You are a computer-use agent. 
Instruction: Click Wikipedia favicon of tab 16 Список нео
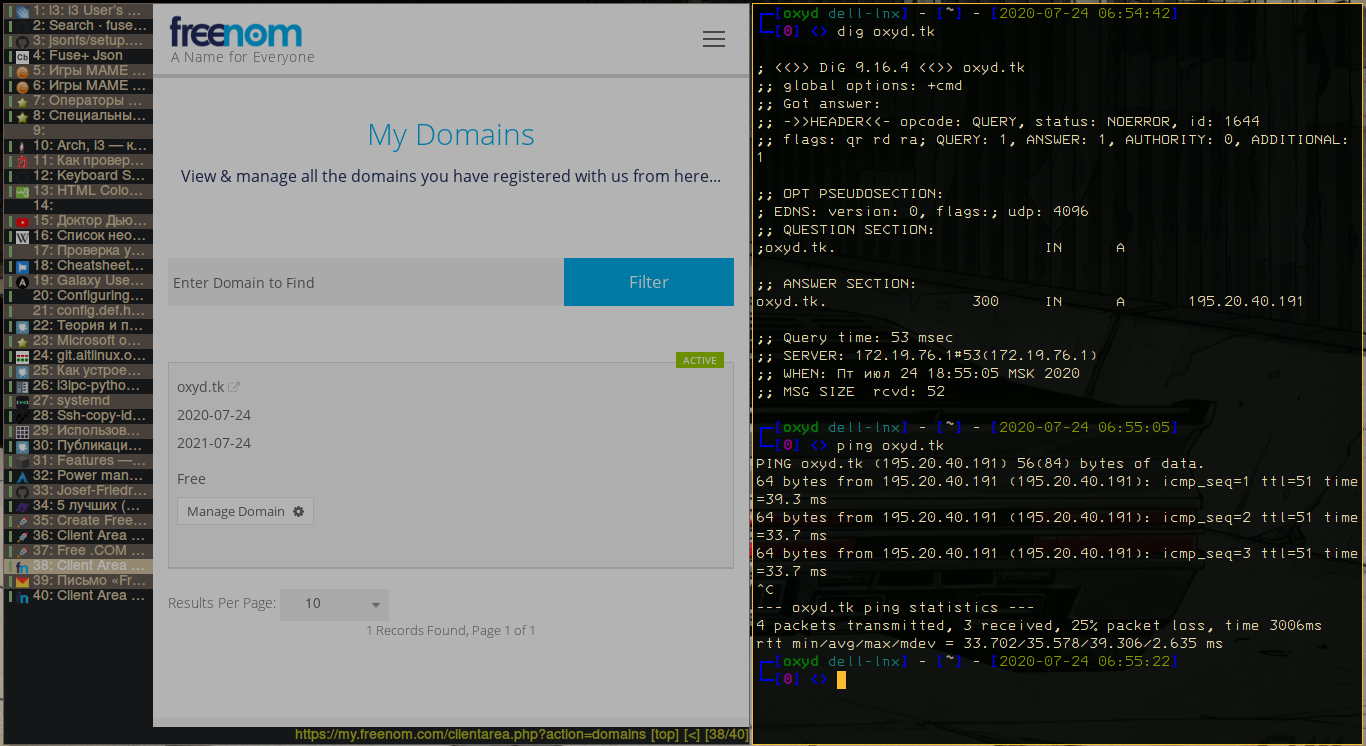[22, 236]
